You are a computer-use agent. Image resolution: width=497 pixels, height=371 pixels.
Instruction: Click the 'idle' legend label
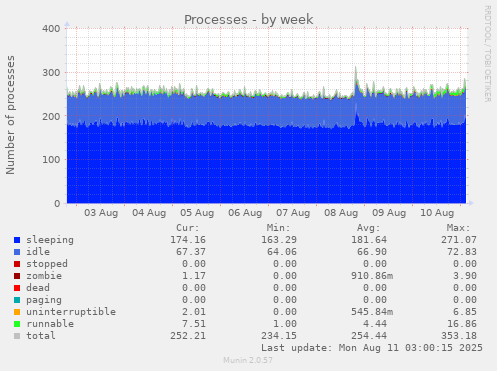click(x=38, y=252)
